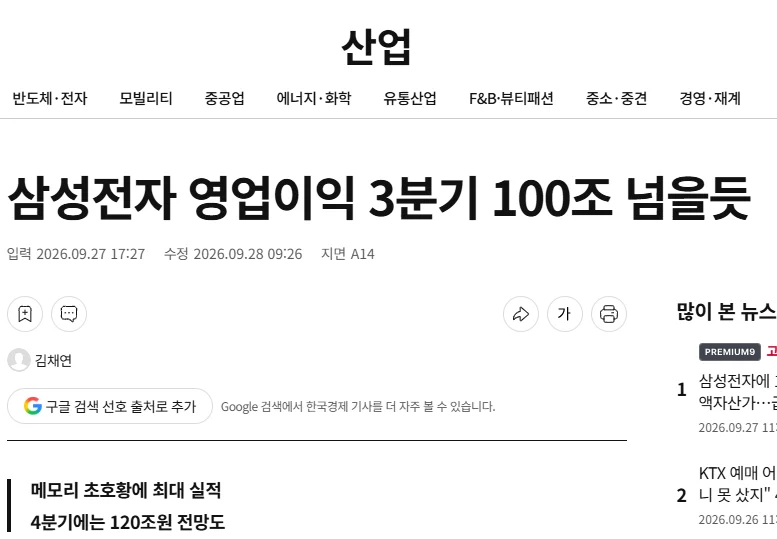The width and height of the screenshot is (777, 539).
Task: Click the subheading 4분기에는 120조원 전망도
Action: pyautogui.click(x=128, y=522)
